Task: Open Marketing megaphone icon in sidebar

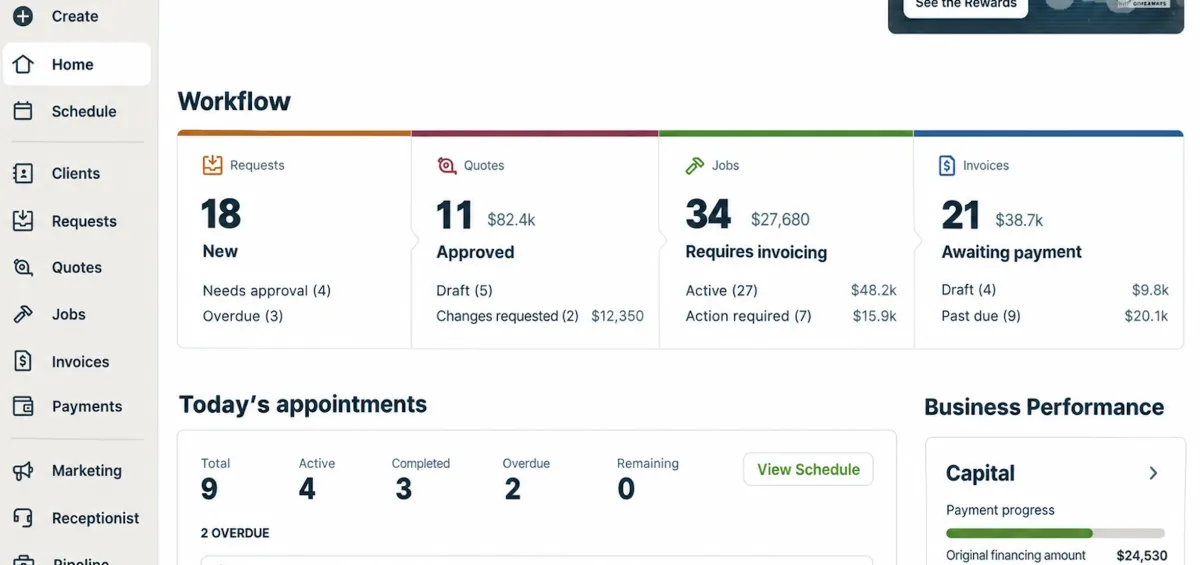Action: pyautogui.click(x=23, y=470)
